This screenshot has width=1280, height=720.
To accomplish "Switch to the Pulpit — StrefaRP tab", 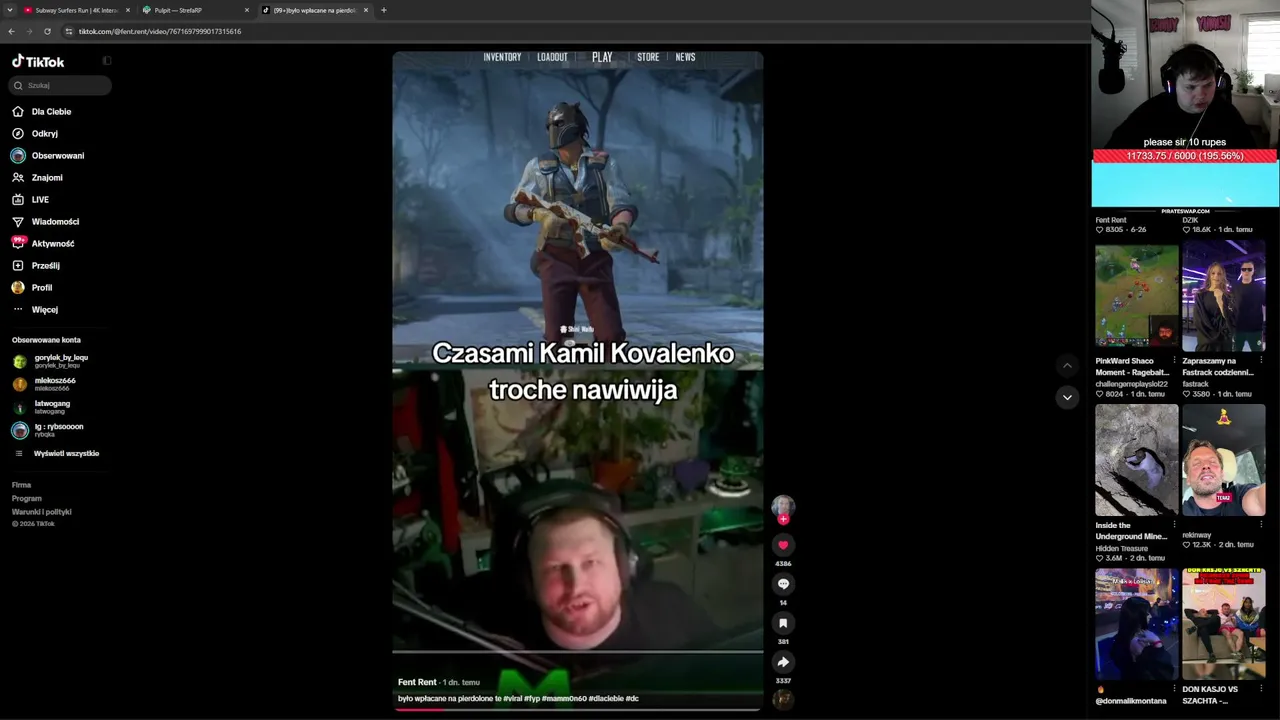I will click(x=196, y=10).
